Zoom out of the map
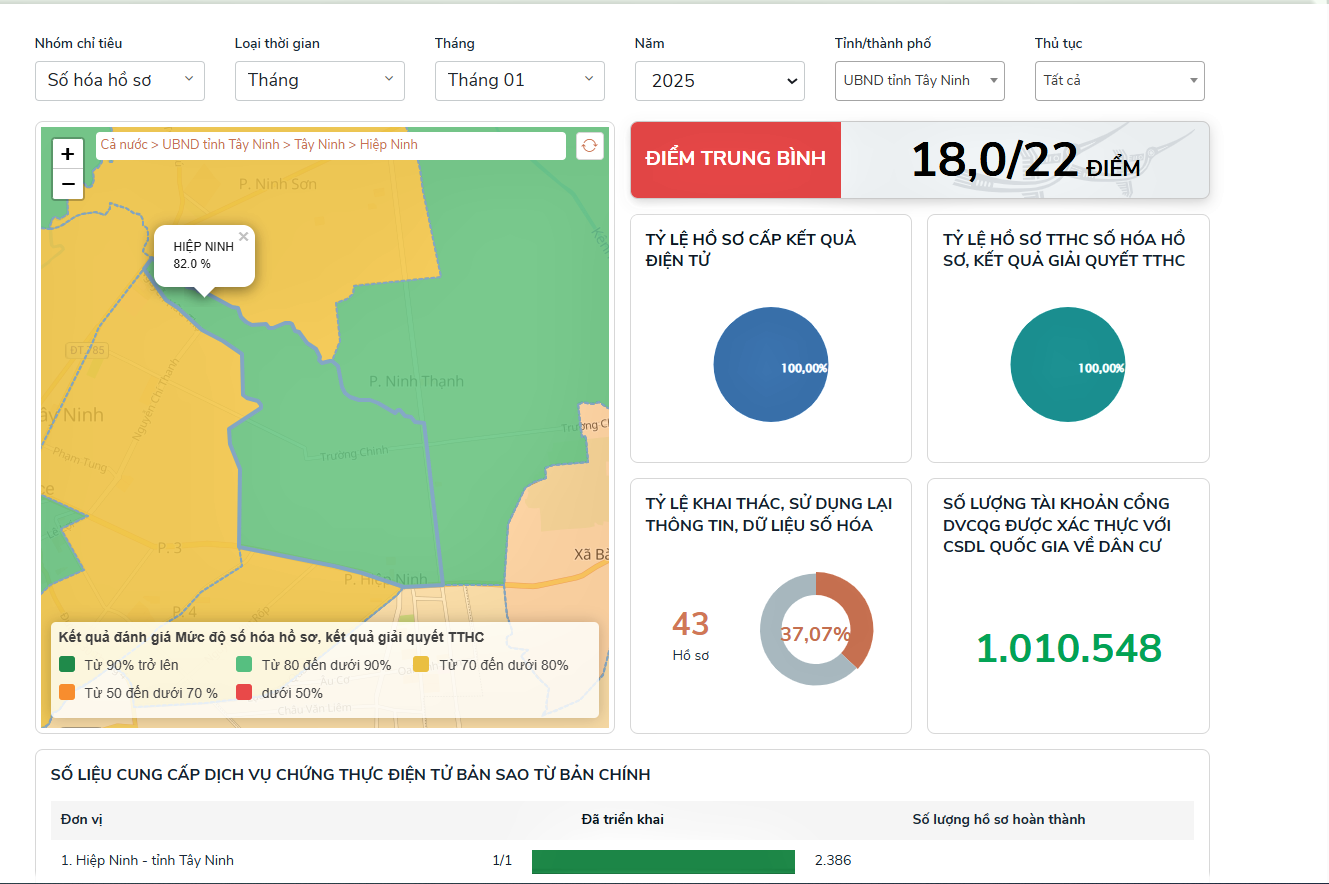Screen dimensions: 1329x884 coord(68,184)
